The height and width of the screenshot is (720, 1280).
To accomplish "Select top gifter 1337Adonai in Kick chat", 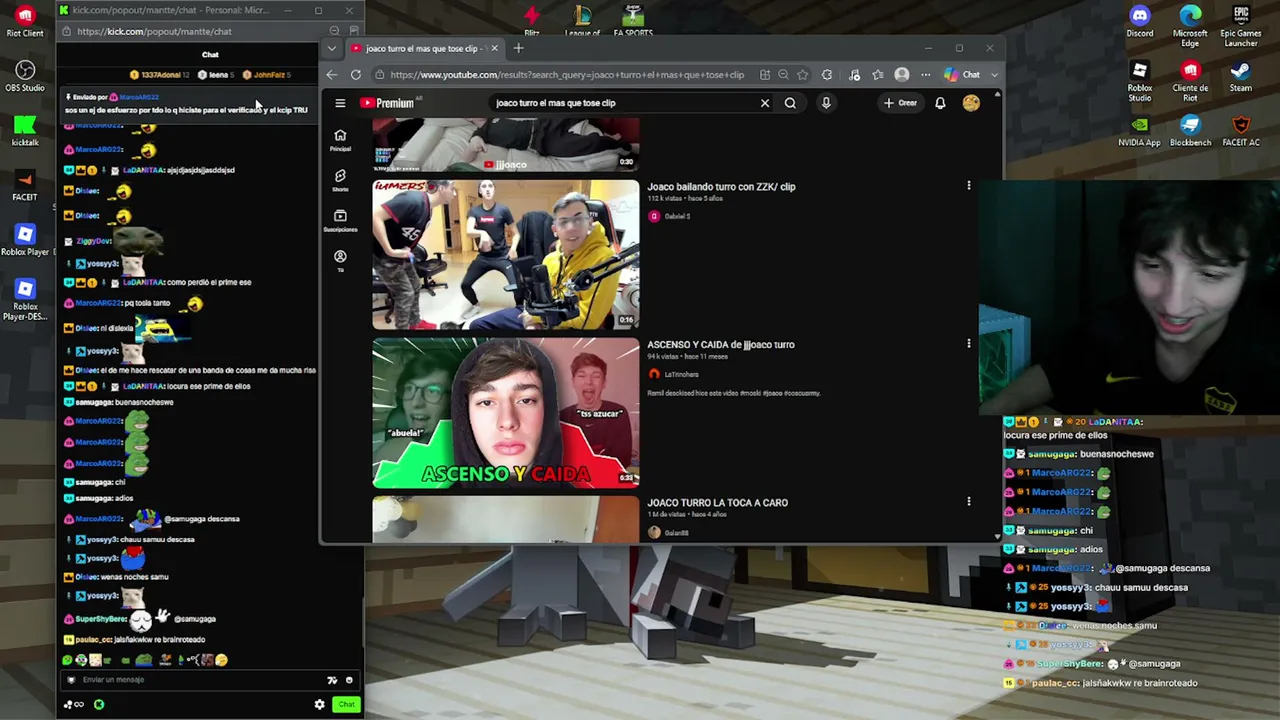I will click(160, 75).
